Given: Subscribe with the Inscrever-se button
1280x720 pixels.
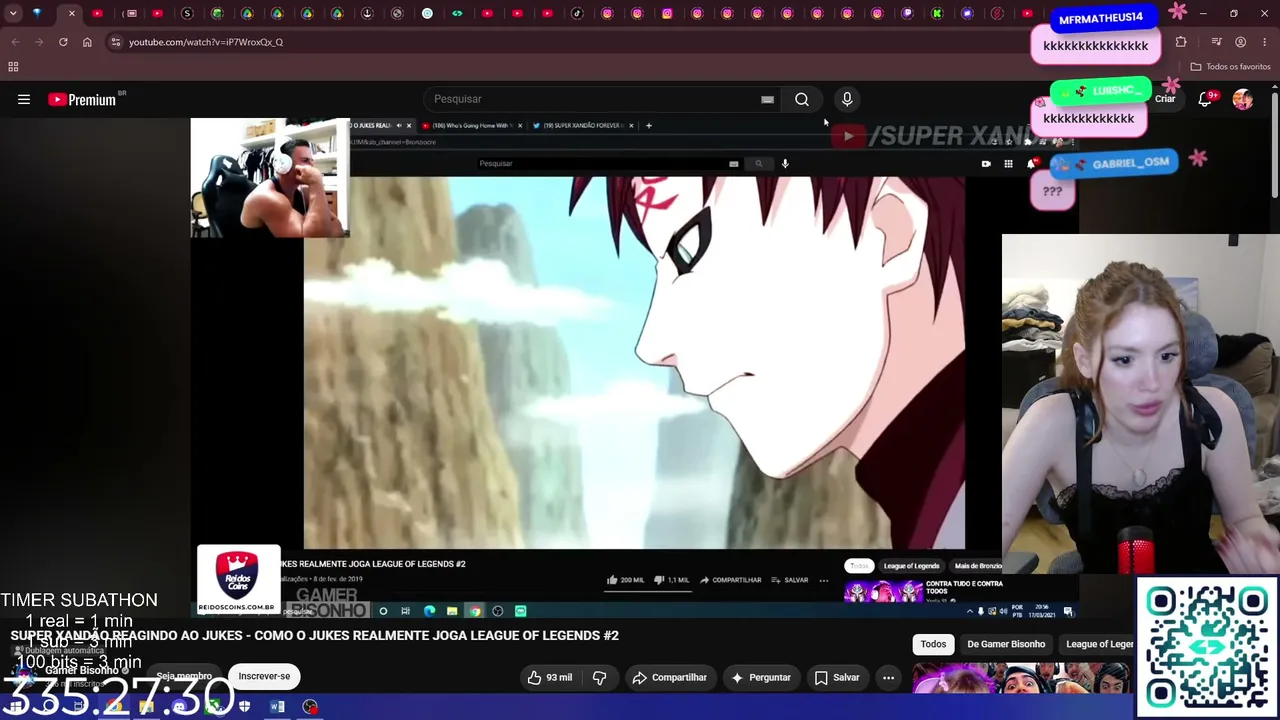Looking at the screenshot, I should click(264, 676).
